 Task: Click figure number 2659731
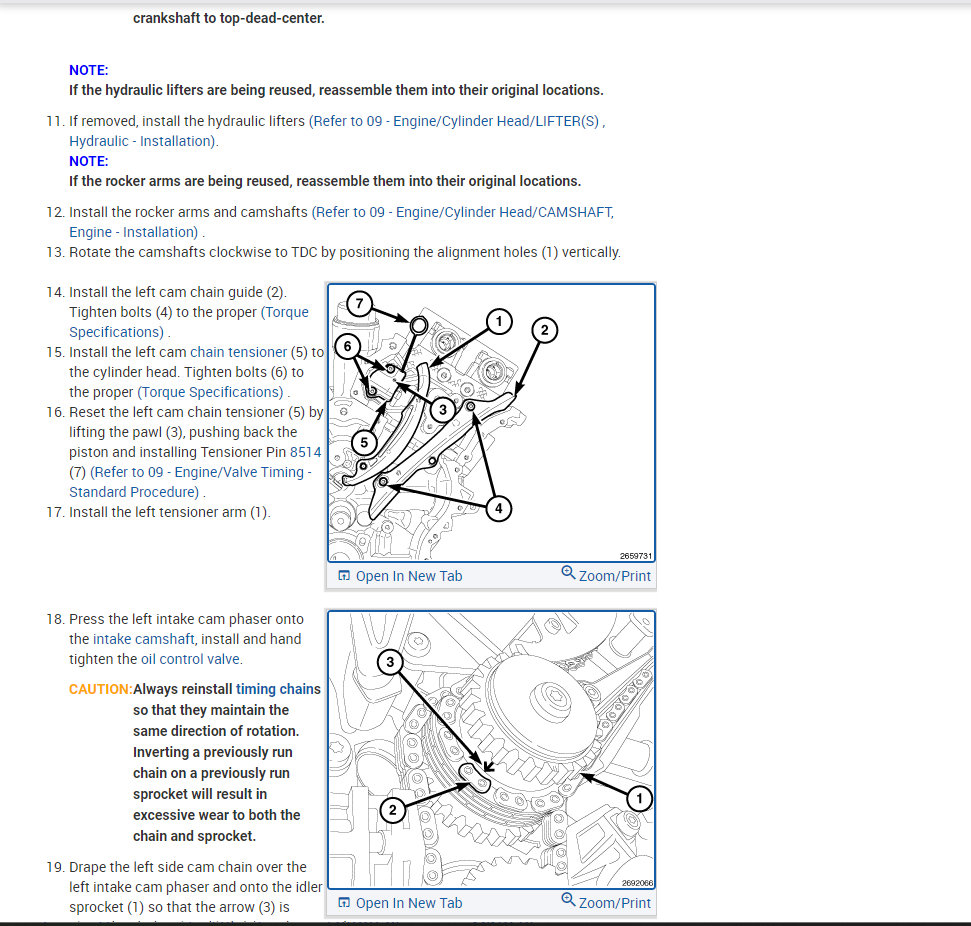636,556
